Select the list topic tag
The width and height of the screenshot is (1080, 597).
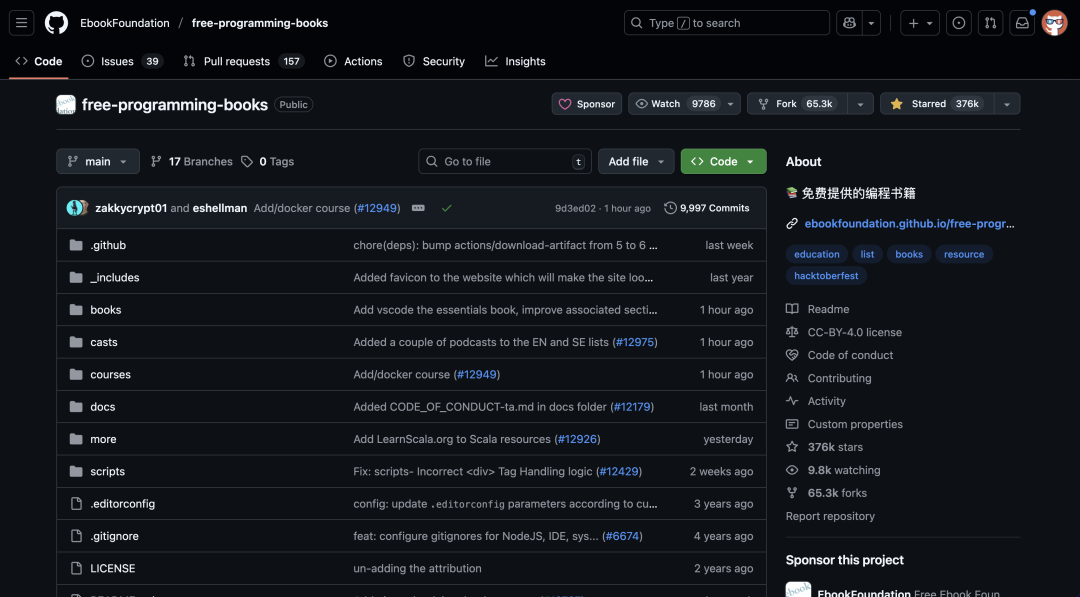click(x=867, y=254)
